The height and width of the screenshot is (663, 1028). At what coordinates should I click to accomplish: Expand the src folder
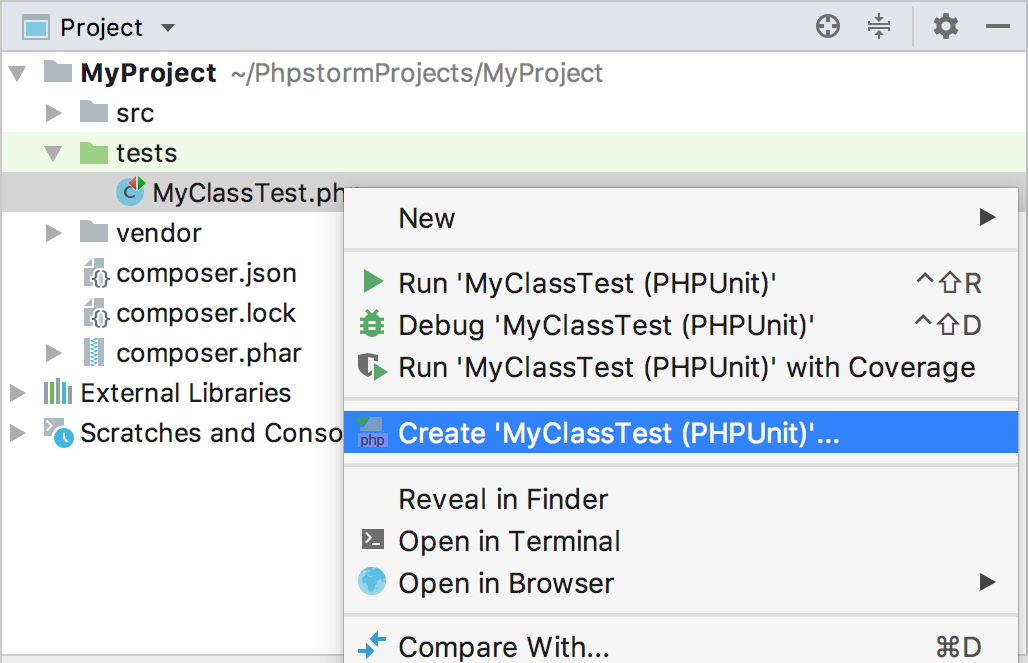(53, 113)
